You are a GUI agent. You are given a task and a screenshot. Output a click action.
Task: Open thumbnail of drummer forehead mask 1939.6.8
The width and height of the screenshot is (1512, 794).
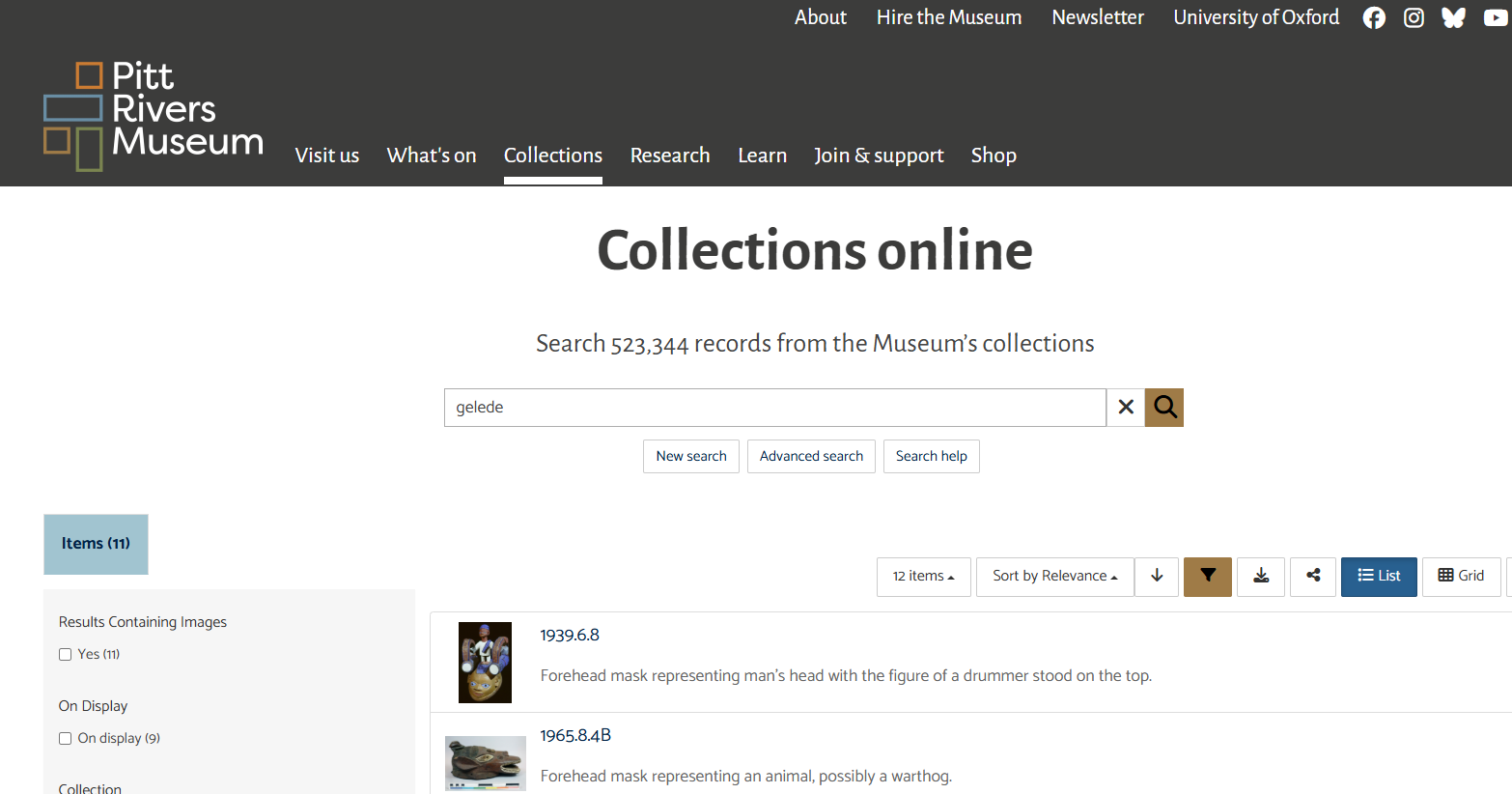(x=485, y=663)
